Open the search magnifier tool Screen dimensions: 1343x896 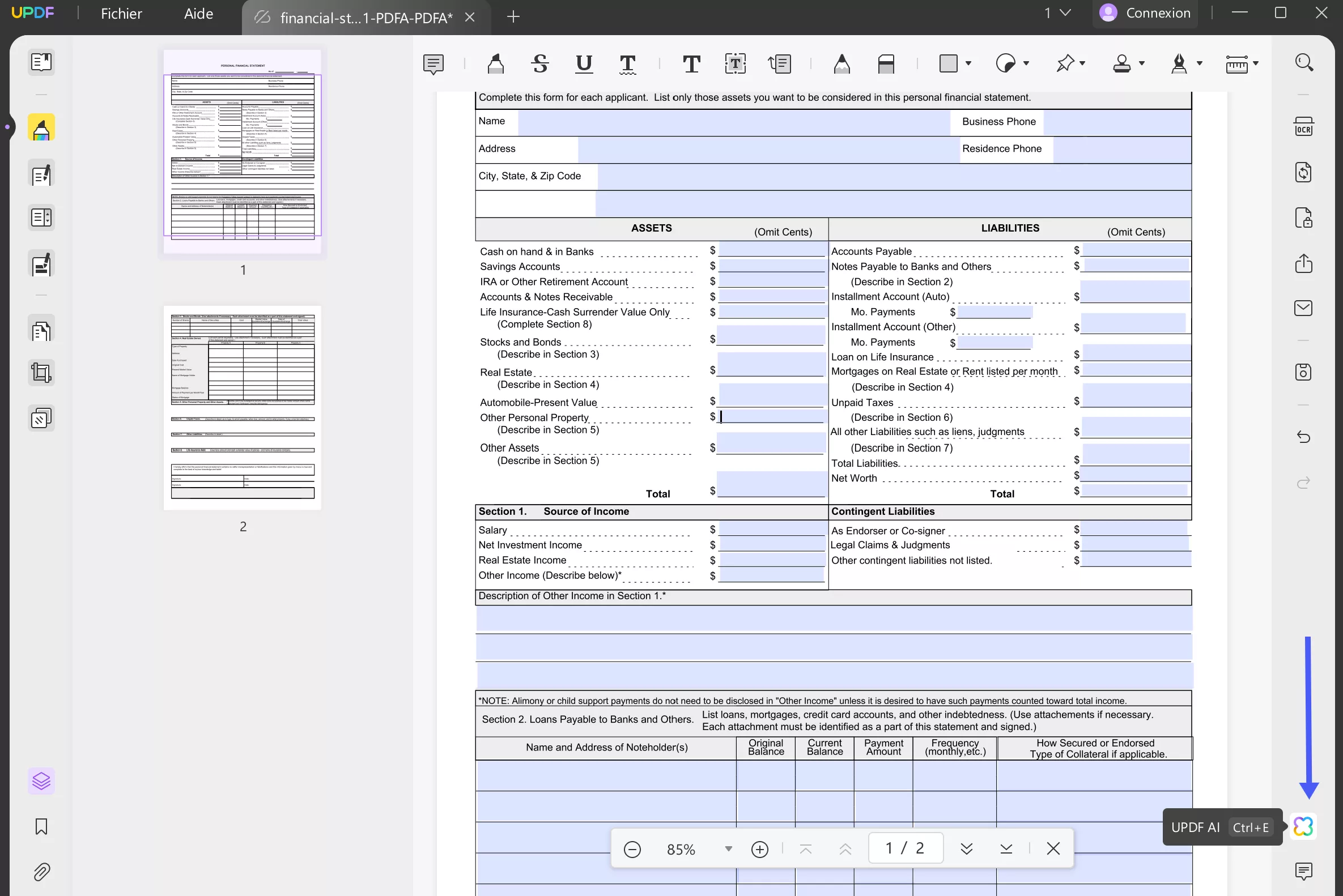tap(1303, 62)
